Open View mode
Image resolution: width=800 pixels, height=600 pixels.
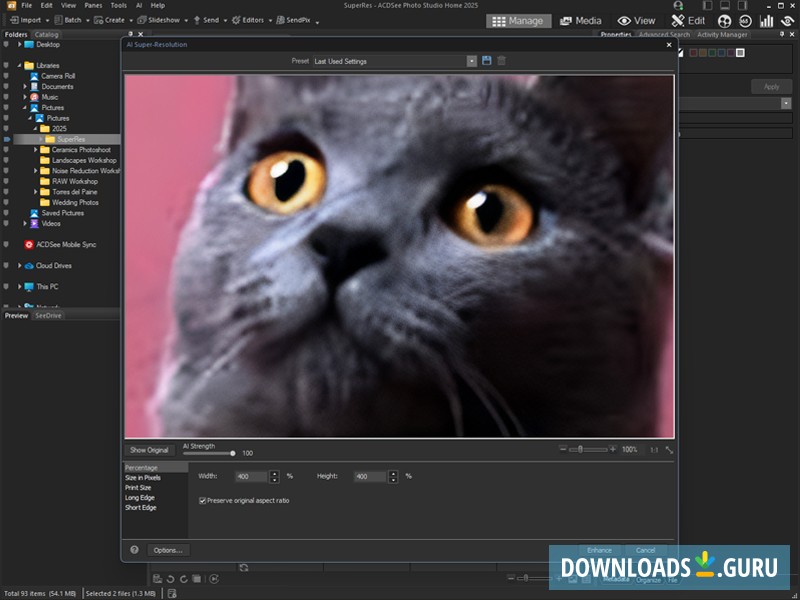(x=637, y=20)
